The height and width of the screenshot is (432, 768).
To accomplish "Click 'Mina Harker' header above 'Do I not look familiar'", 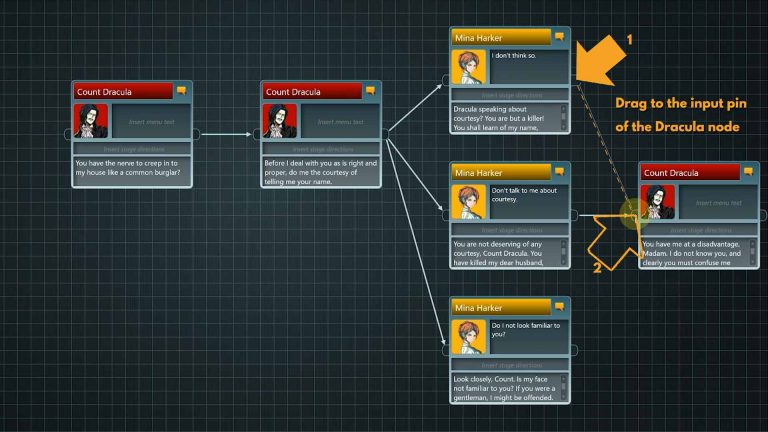I will 501,308.
